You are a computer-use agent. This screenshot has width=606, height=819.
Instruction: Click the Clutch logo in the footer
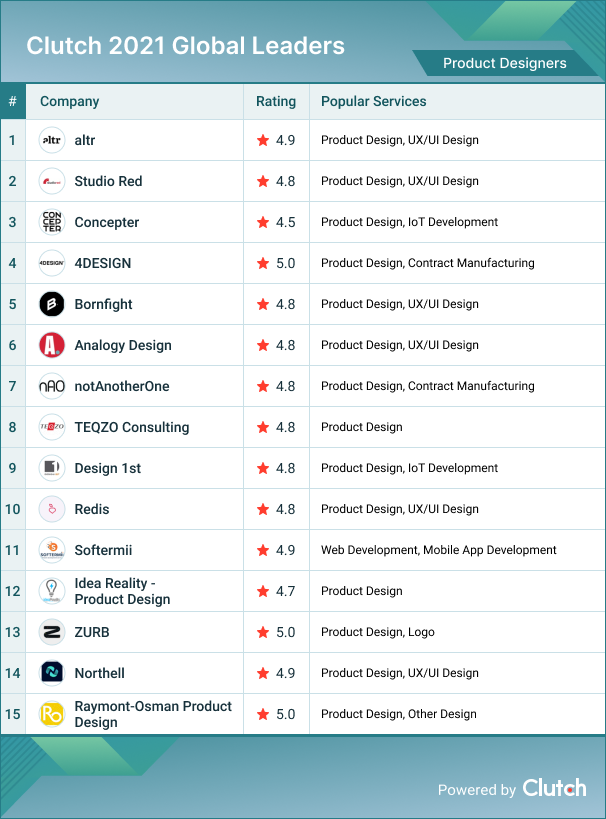[x=554, y=788]
